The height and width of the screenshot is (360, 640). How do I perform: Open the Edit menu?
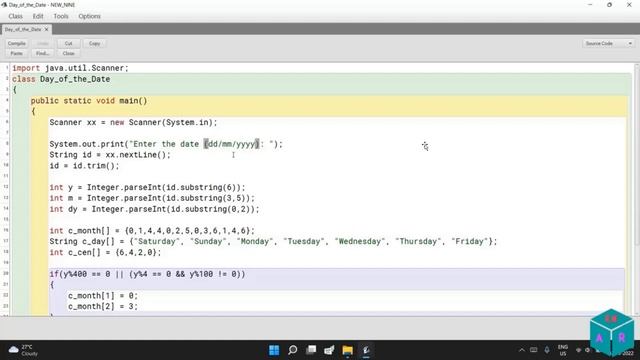(38, 16)
